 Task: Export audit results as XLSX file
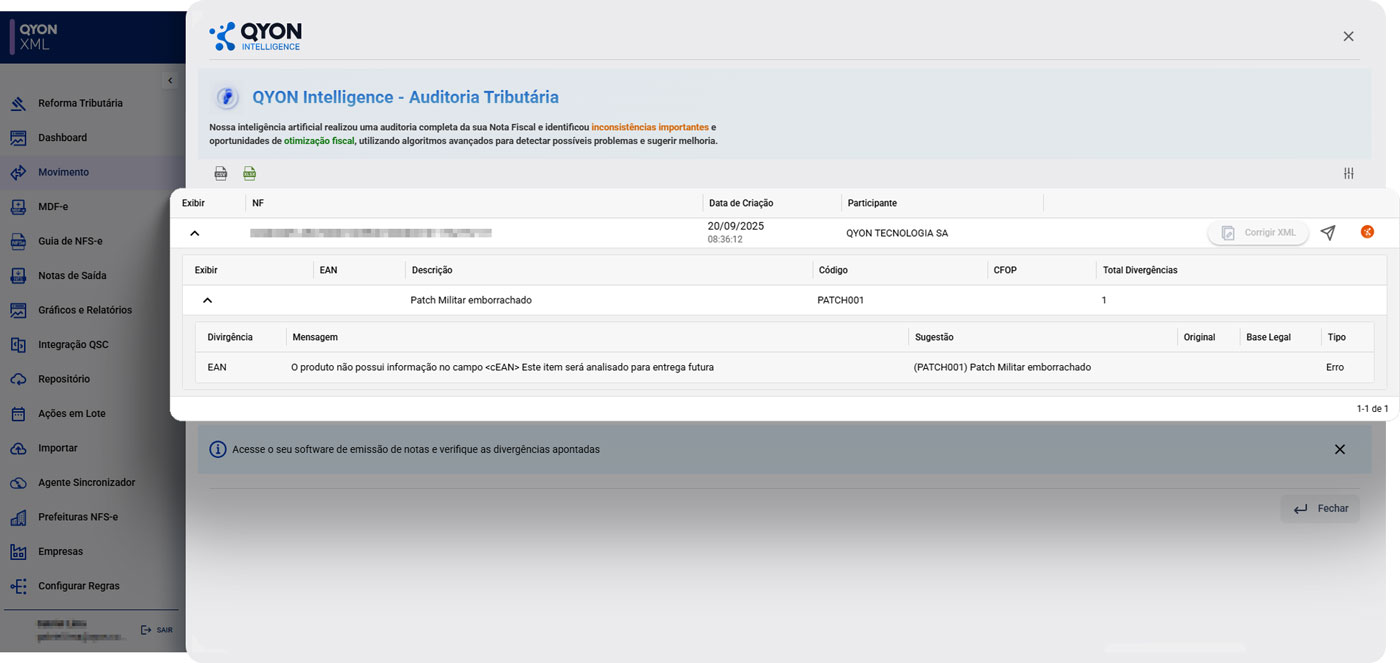249,174
